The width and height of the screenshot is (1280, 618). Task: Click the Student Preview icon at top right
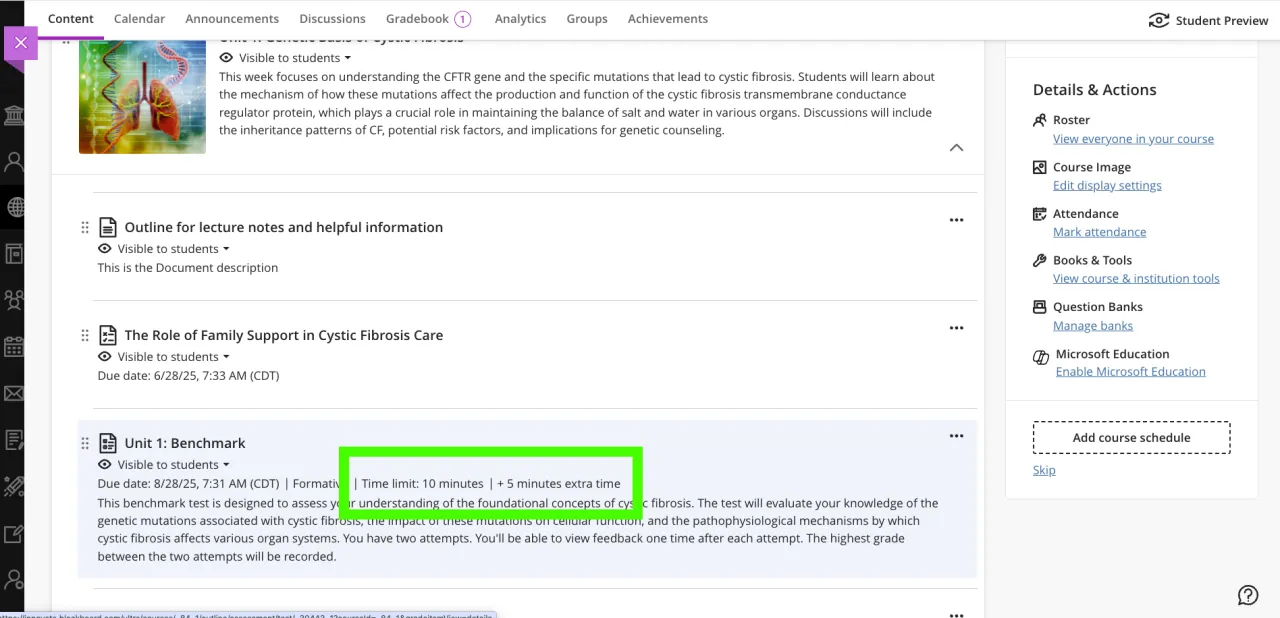1159,19
